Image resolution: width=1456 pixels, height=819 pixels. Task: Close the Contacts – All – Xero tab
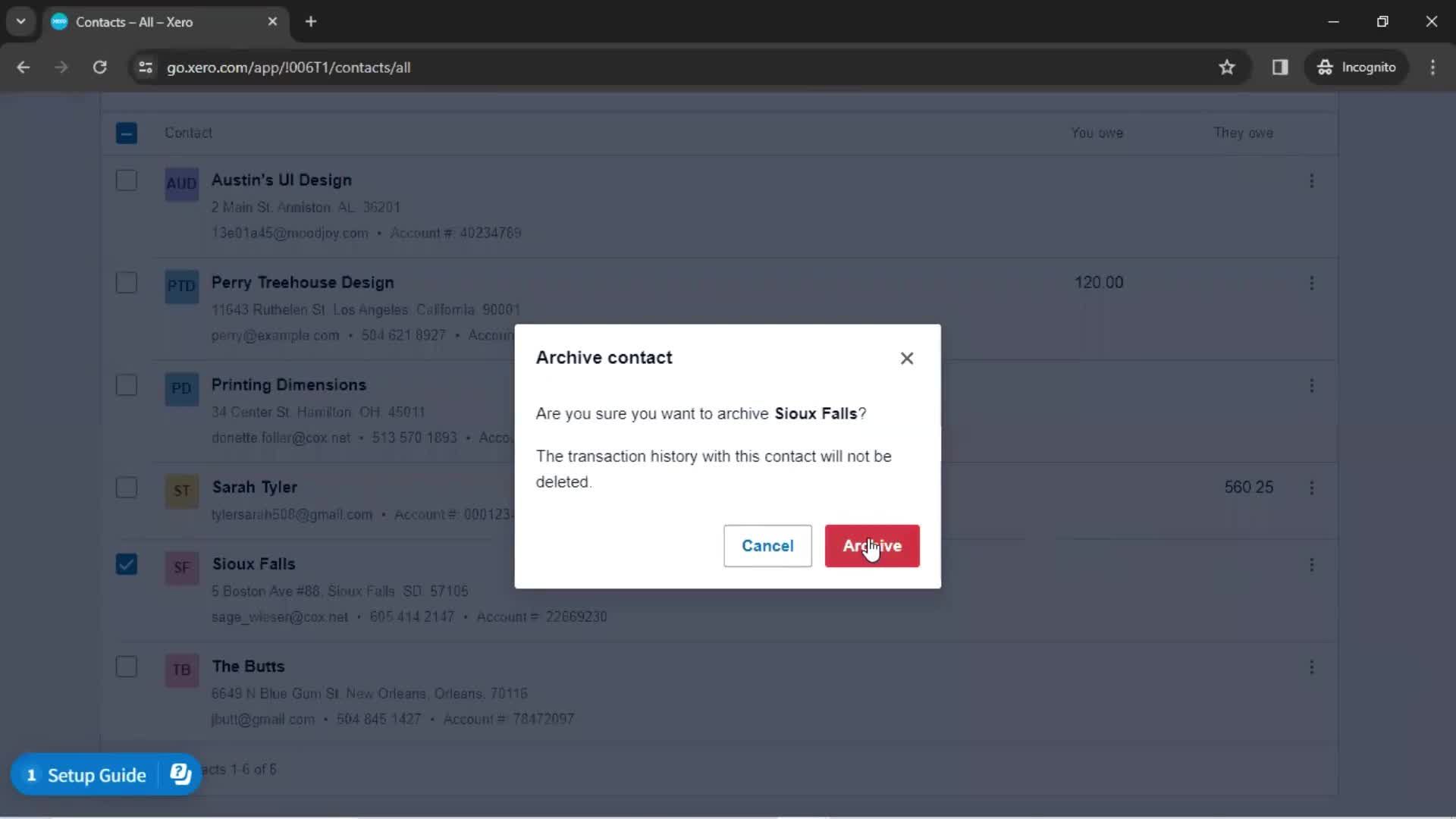click(272, 22)
